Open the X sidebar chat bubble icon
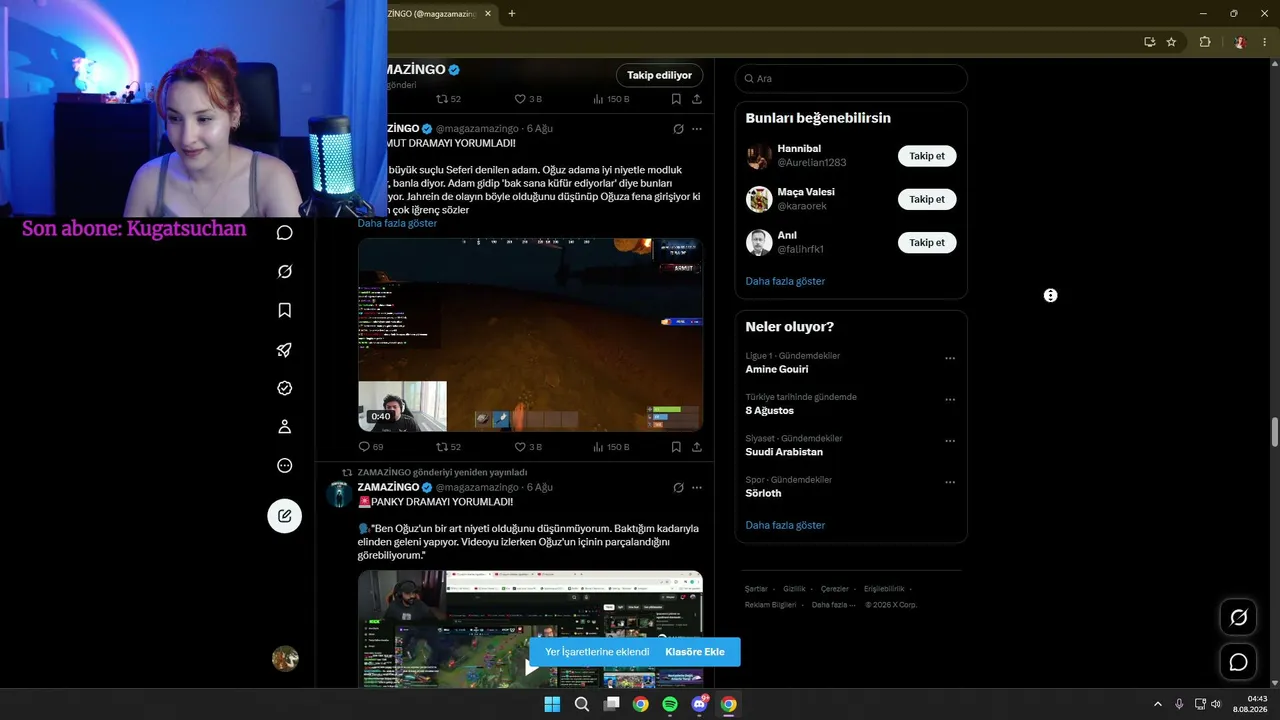The image size is (1280, 720). [x=285, y=233]
